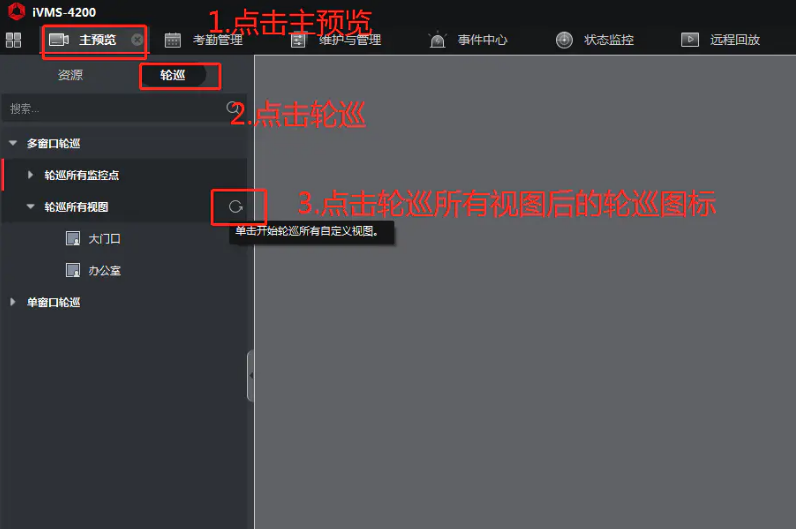
Task: Collapse the 多窗口轮巡 group
Action: click(13, 143)
